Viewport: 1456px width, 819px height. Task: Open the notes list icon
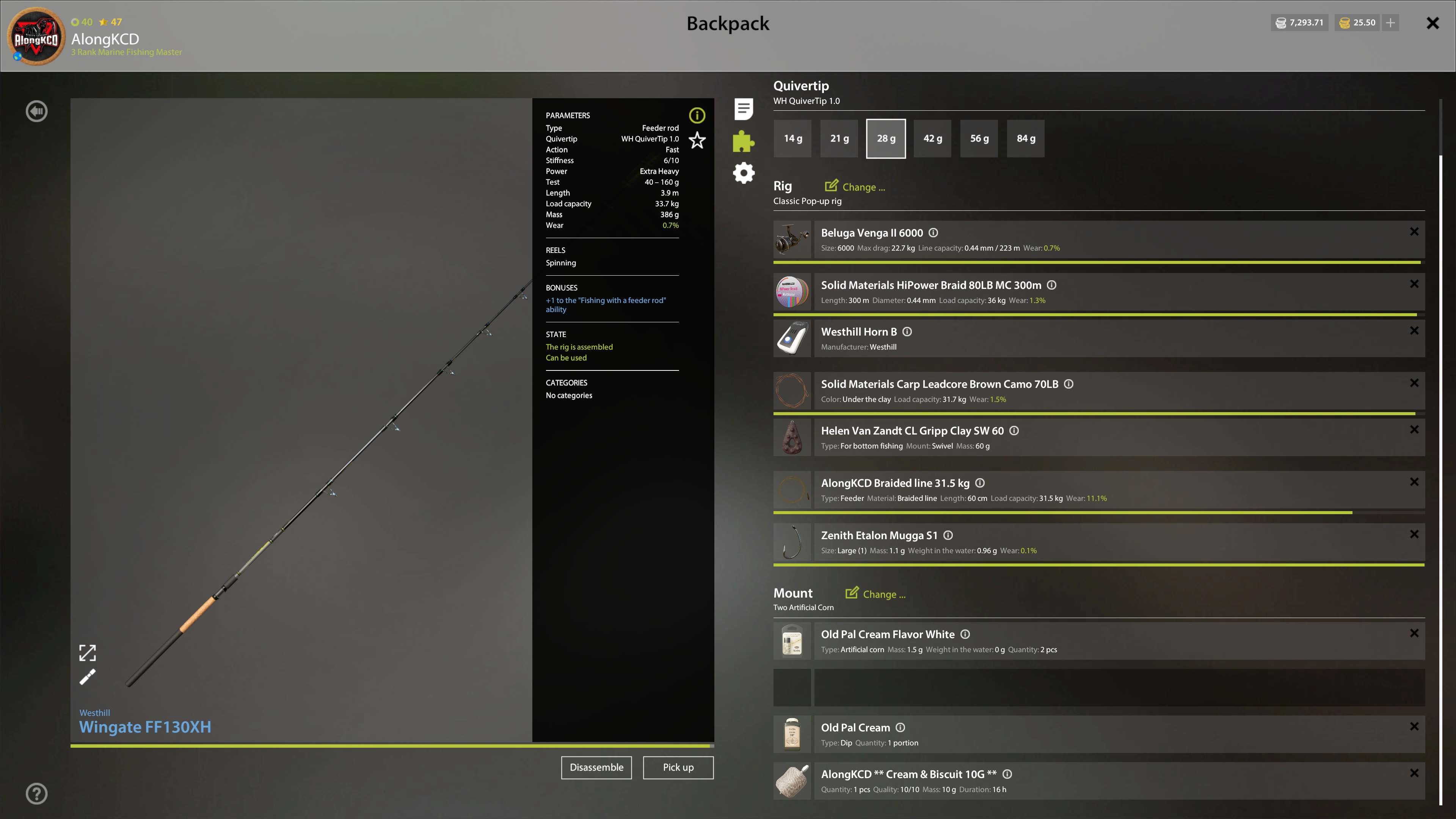click(x=743, y=108)
